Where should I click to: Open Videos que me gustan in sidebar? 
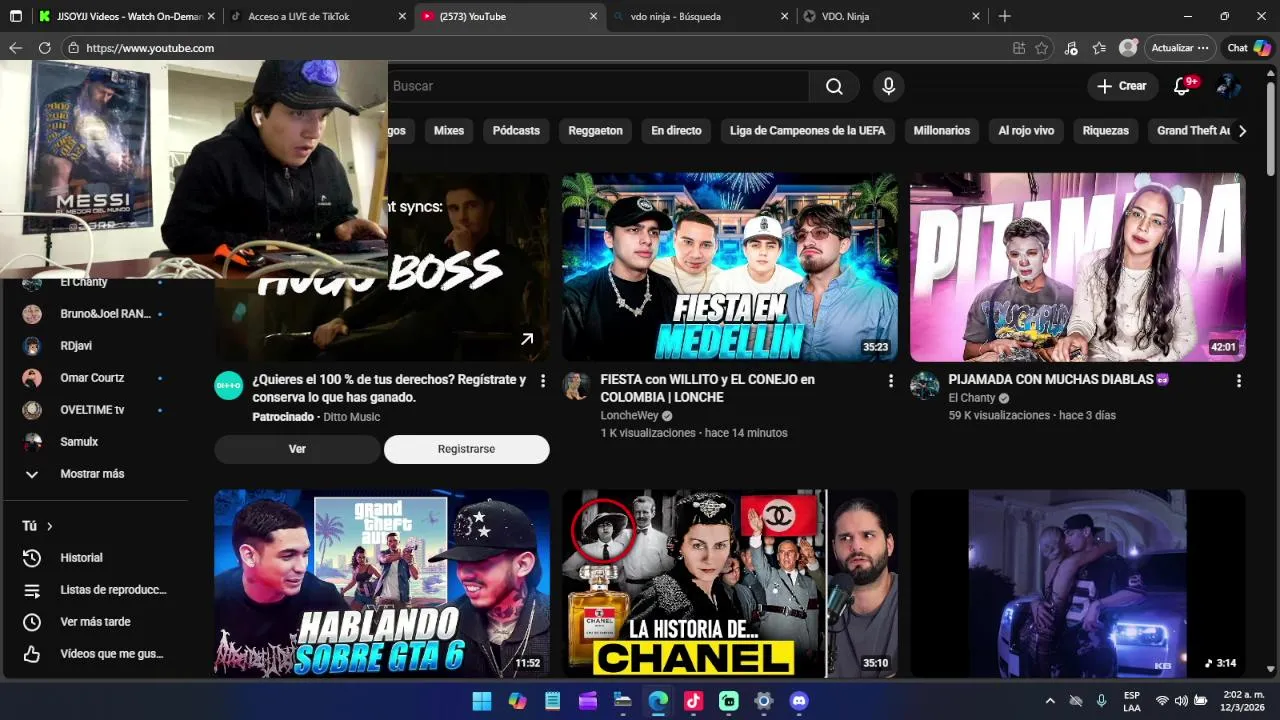(x=95, y=654)
